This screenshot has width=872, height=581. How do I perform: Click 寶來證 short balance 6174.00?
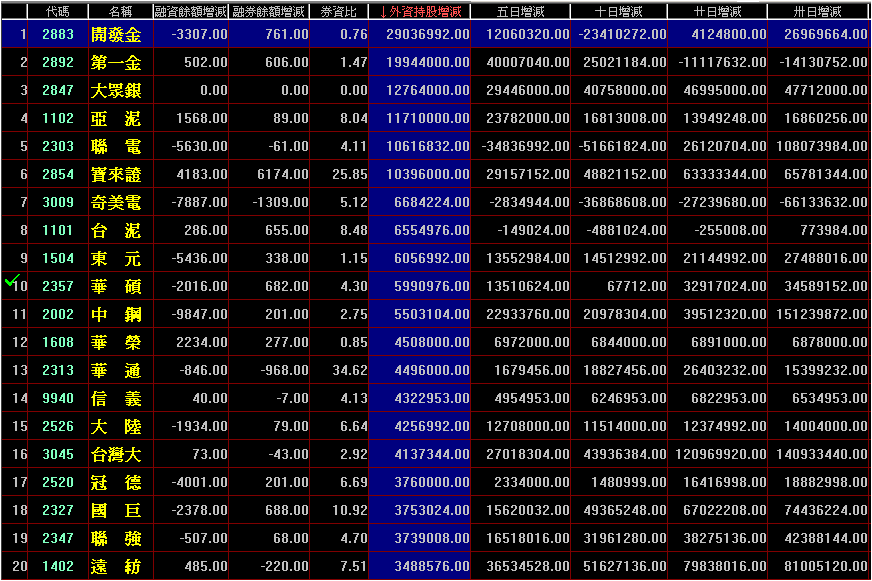point(283,175)
